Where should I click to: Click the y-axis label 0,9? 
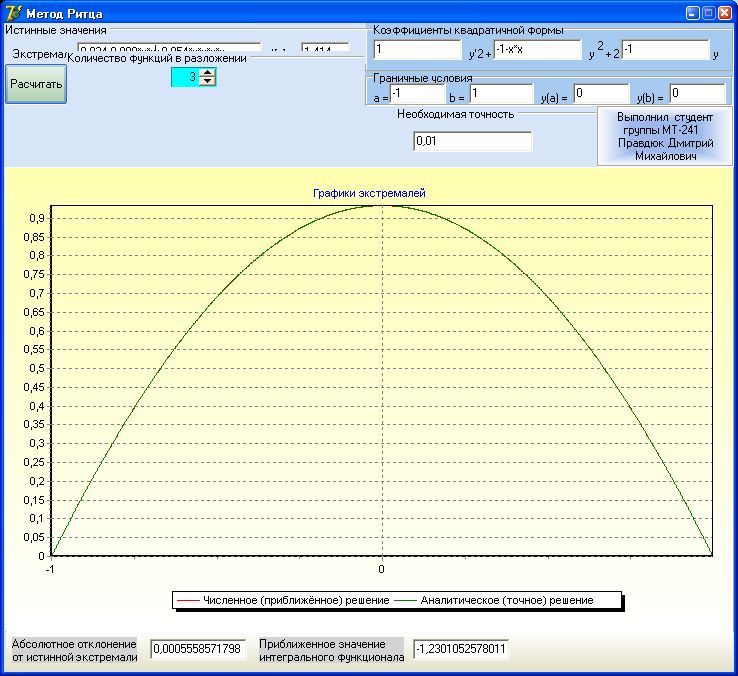click(x=37, y=218)
